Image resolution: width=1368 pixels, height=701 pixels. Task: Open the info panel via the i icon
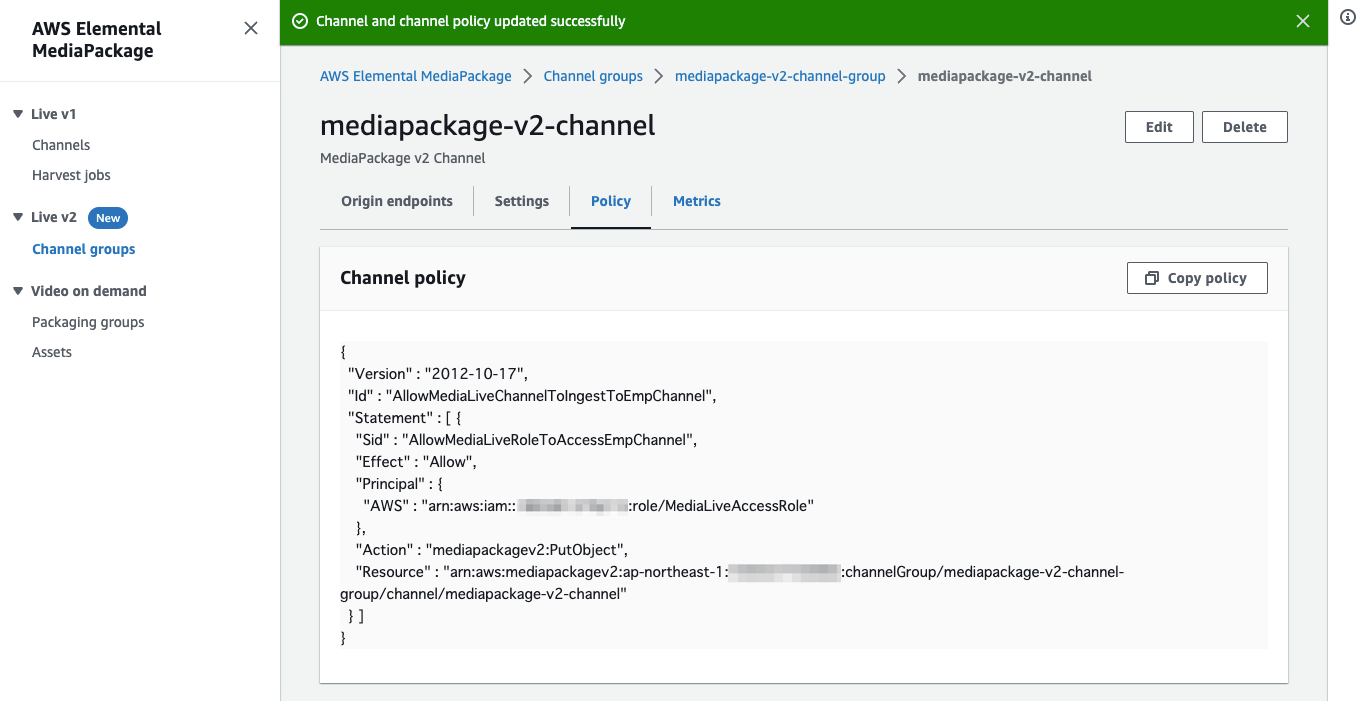pyautogui.click(x=1347, y=17)
